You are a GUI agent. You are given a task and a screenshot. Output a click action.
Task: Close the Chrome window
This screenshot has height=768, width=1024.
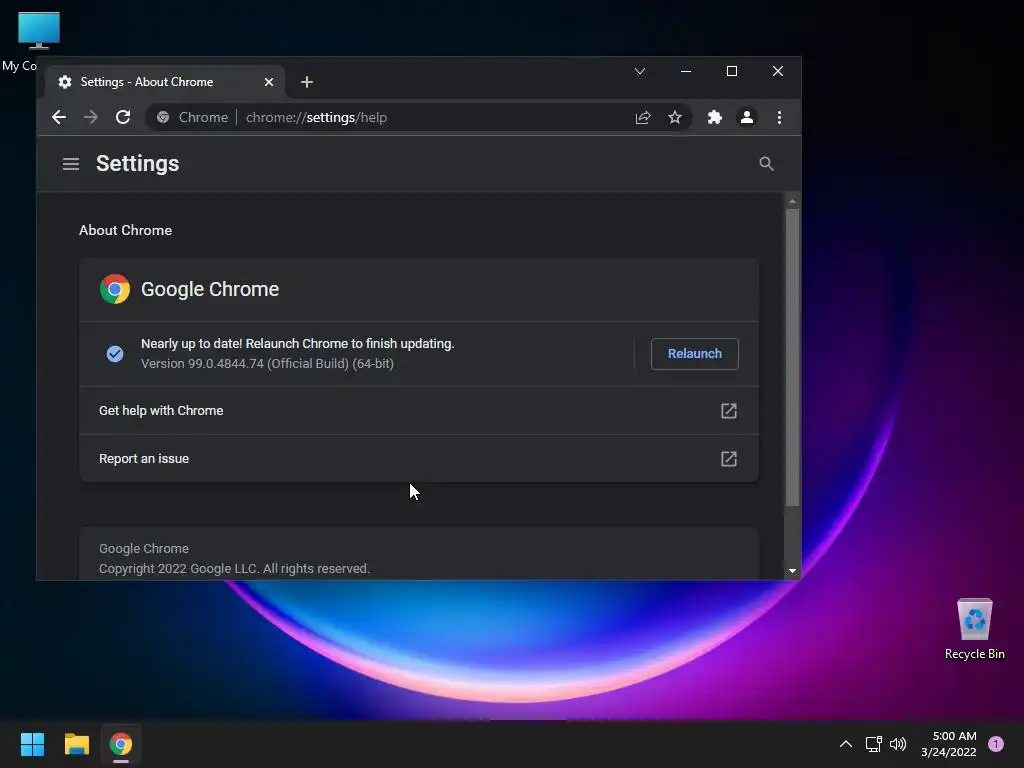point(777,71)
